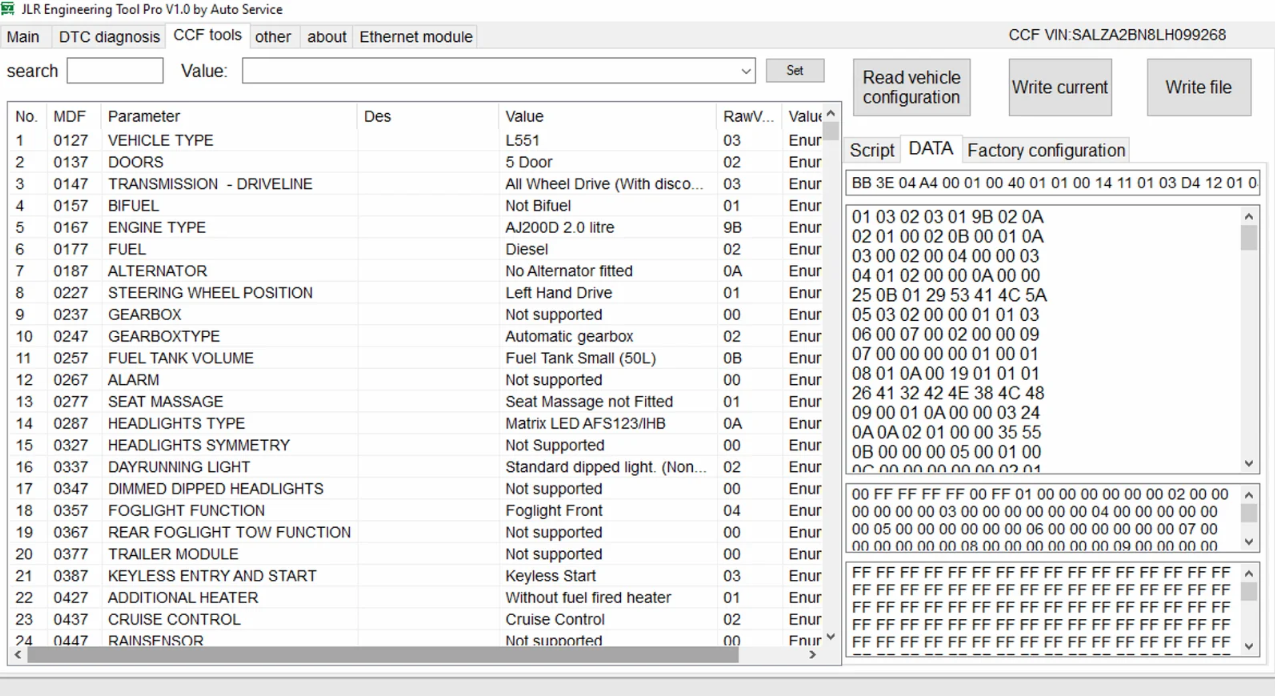Screen dimensions: 1275x696
Task: Click the search input field
Action: pos(115,71)
